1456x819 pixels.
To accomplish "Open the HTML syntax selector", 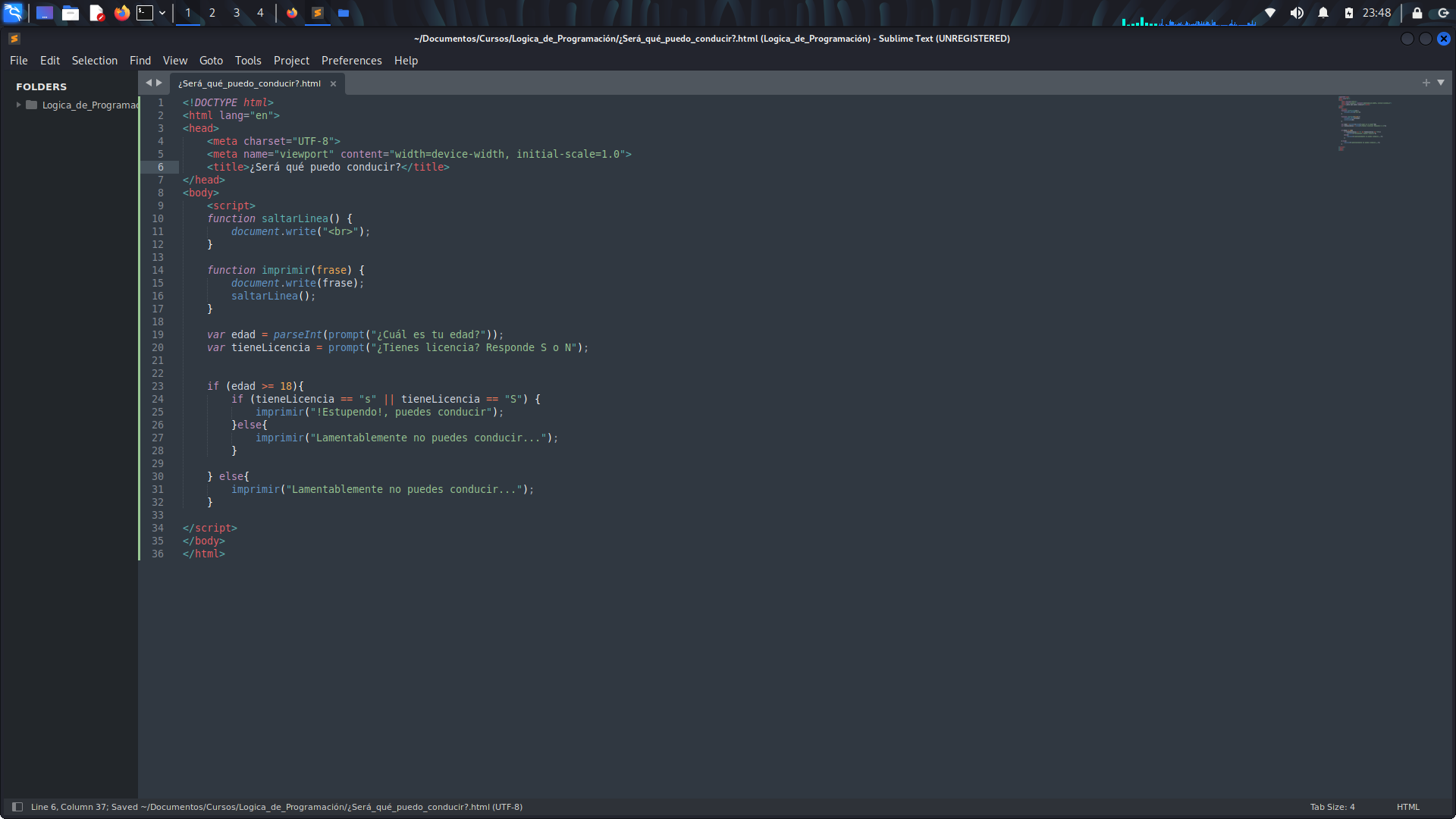I will pyautogui.click(x=1408, y=807).
